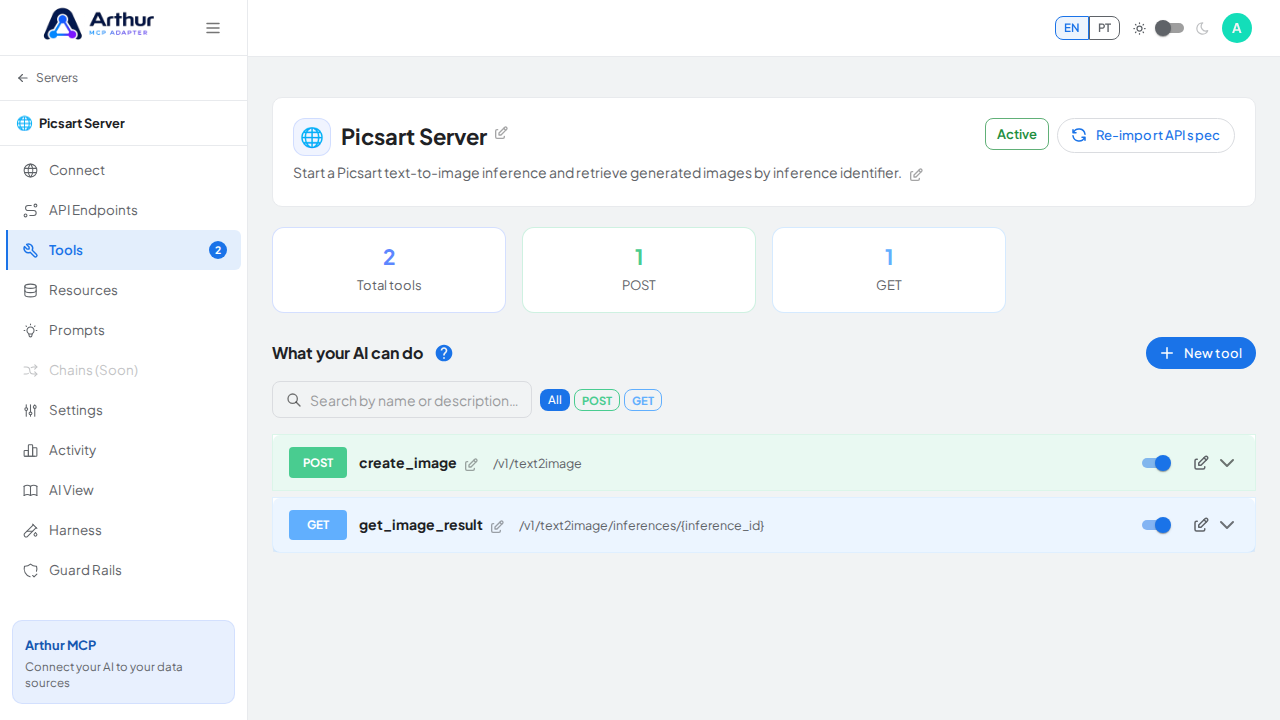Click the Chains (Soon) item
This screenshot has height=720, width=1280.
click(123, 370)
